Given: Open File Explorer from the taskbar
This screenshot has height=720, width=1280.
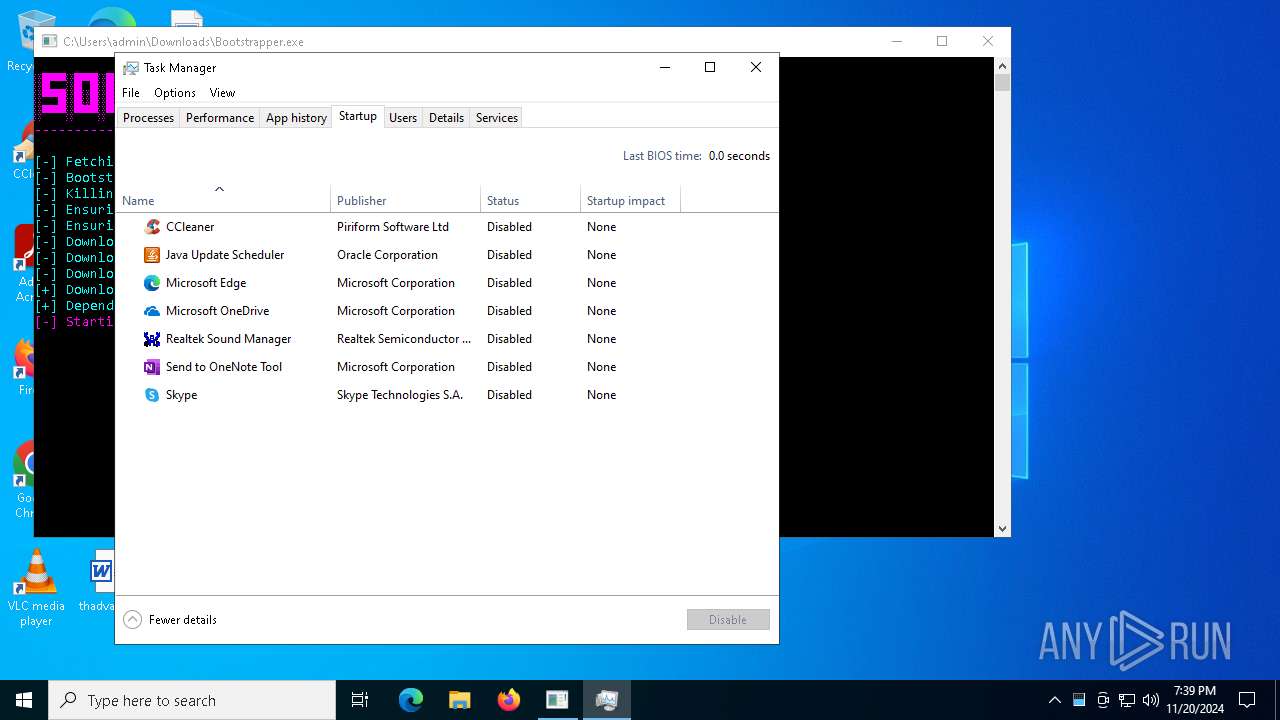Looking at the screenshot, I should 460,700.
